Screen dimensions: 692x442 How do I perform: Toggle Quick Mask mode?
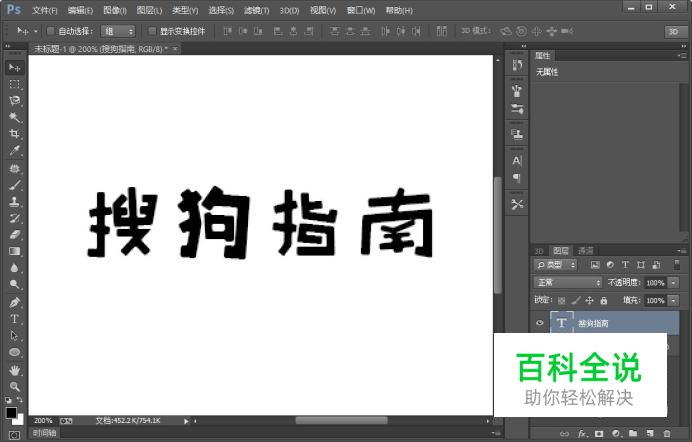point(14,436)
